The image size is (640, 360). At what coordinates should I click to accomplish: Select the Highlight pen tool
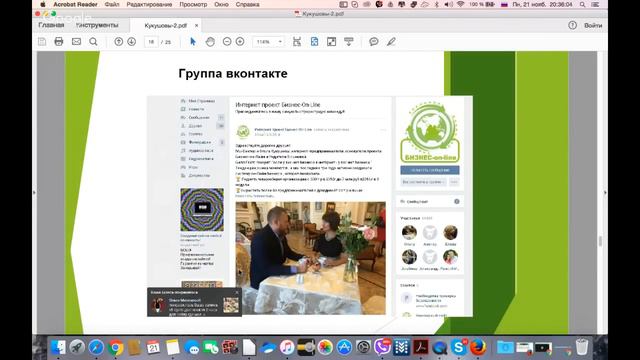click(x=391, y=42)
